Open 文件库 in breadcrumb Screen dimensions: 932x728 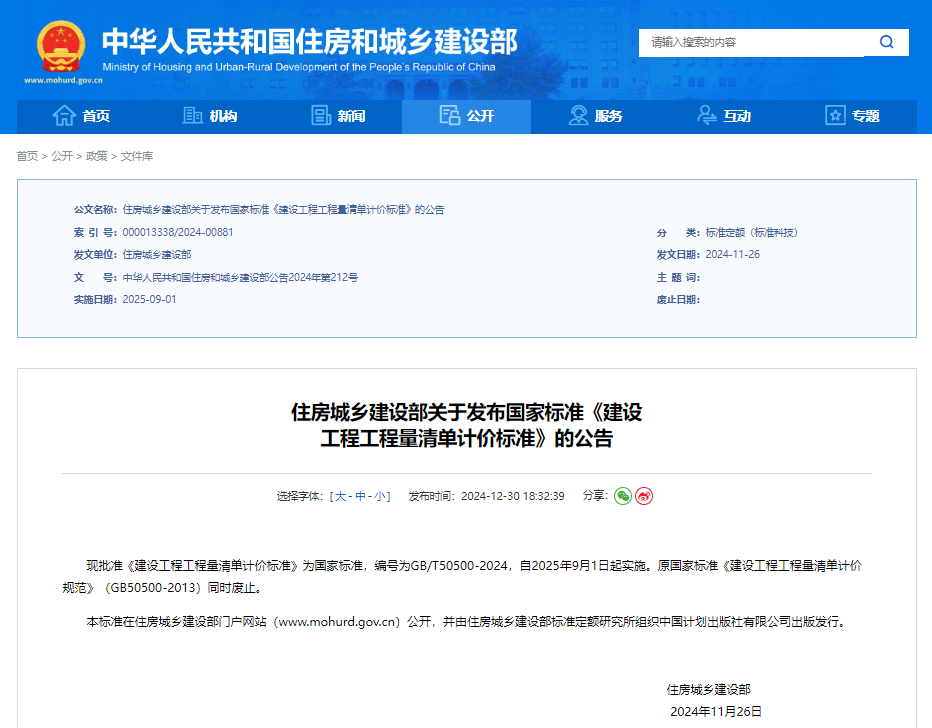click(137, 156)
